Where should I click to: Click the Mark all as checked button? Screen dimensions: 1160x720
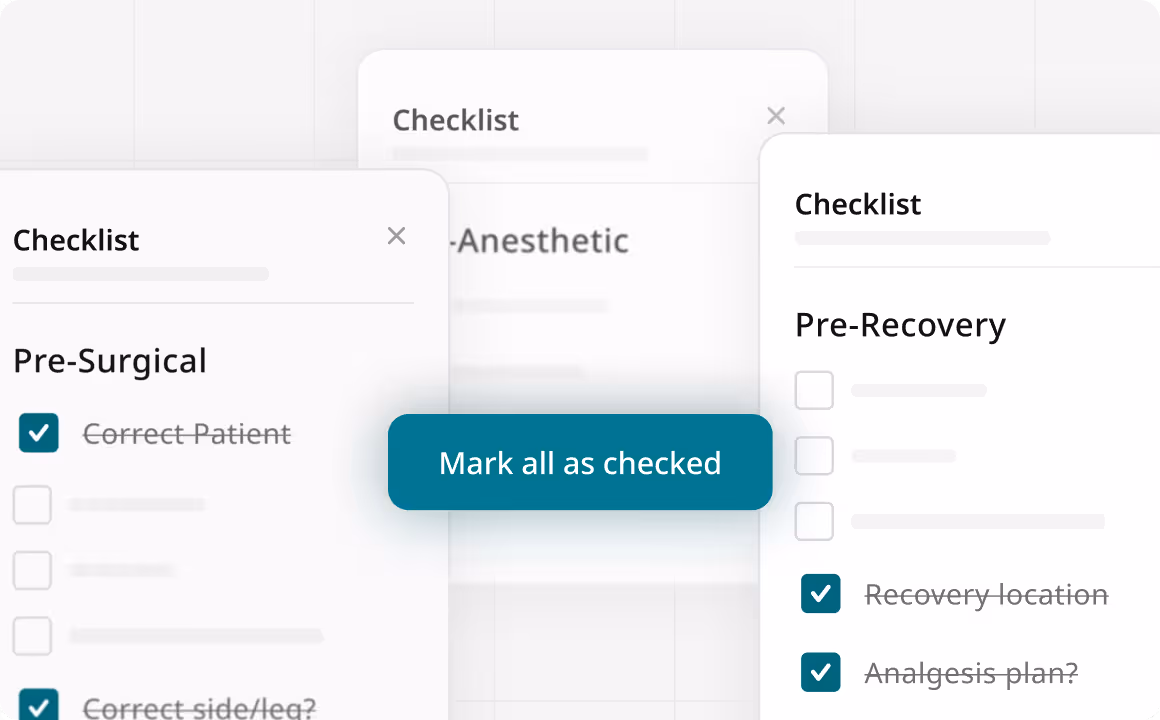click(580, 462)
